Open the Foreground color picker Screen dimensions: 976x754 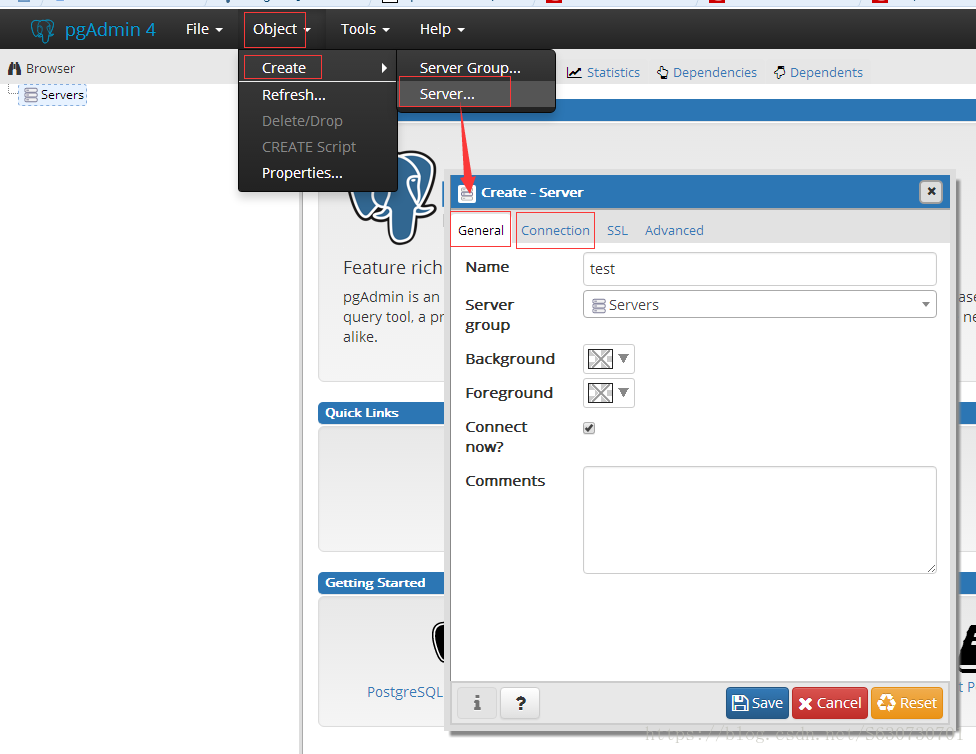coord(609,393)
